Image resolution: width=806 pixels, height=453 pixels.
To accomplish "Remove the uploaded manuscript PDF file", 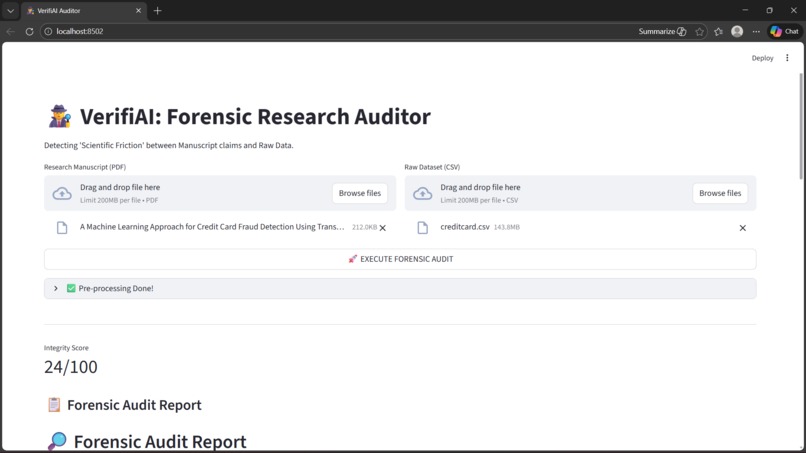I will [382, 228].
